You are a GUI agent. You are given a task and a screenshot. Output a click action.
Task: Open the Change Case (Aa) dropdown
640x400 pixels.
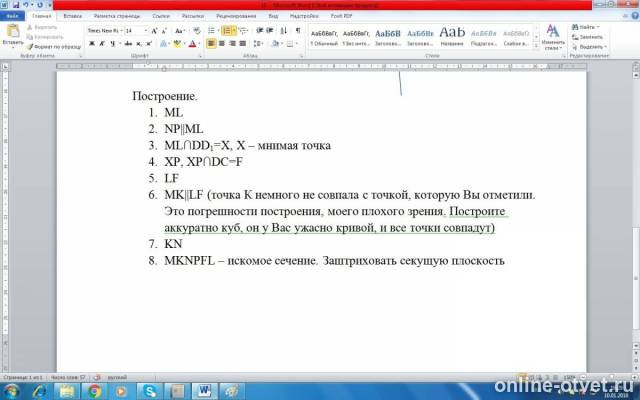180,31
